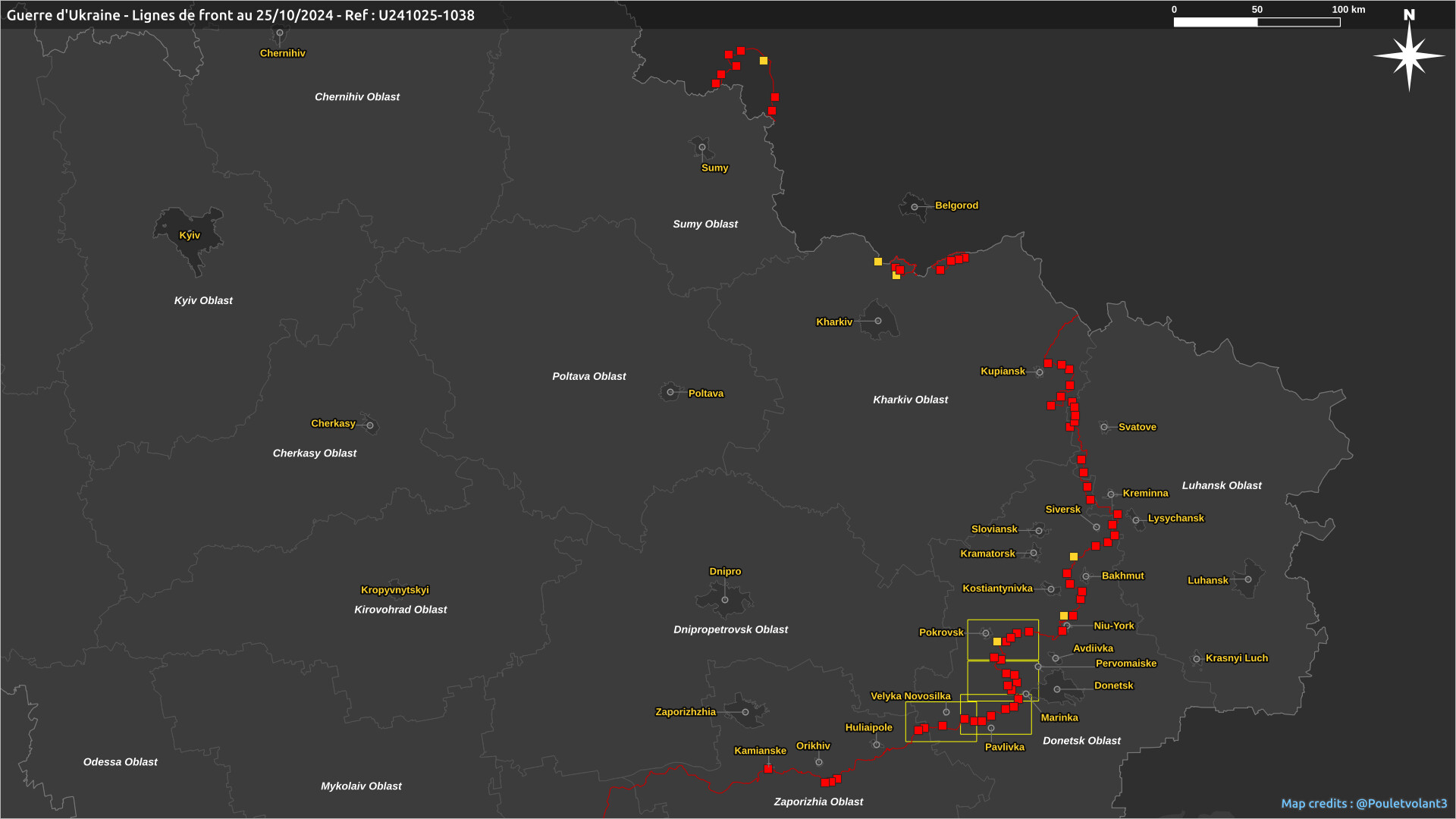Click the map title text with reference
The height and width of the screenshot is (819, 1456).
point(240,15)
